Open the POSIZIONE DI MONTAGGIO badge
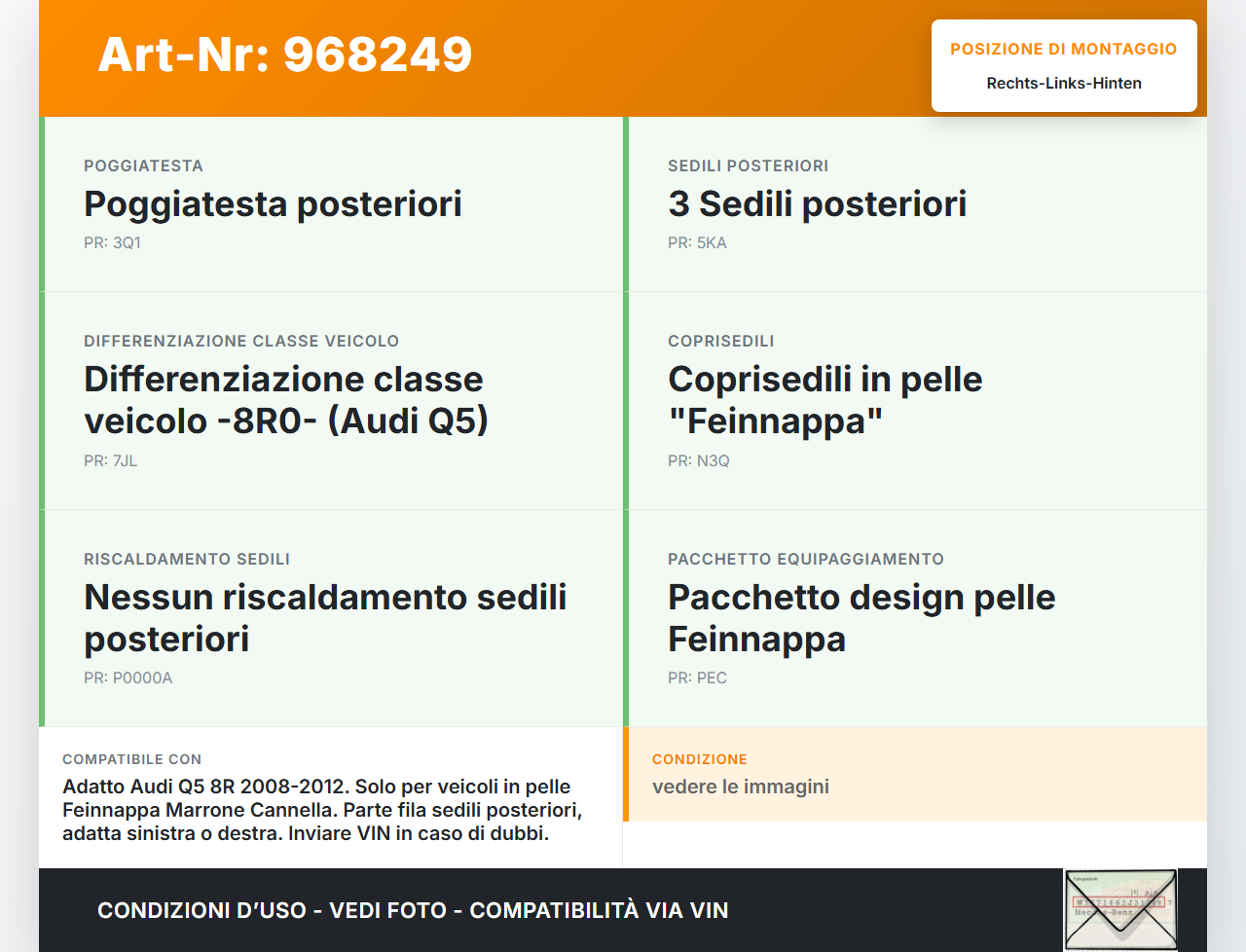 [1063, 48]
